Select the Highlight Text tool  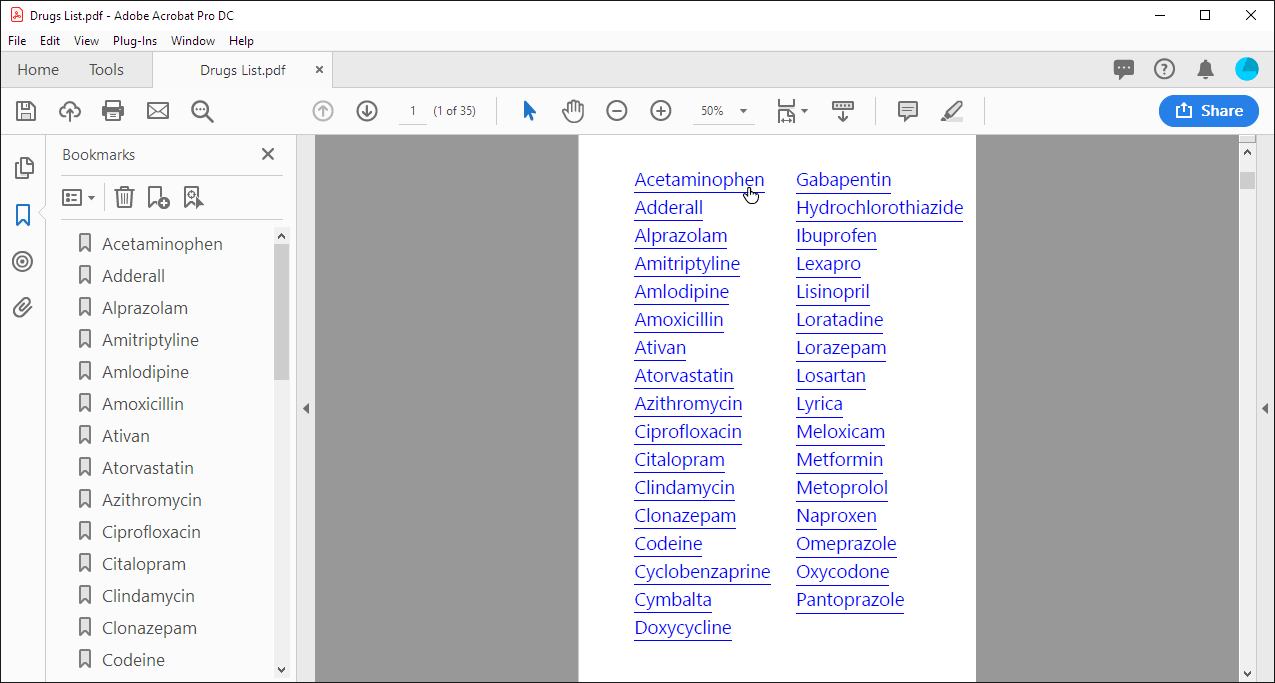[x=951, y=111]
